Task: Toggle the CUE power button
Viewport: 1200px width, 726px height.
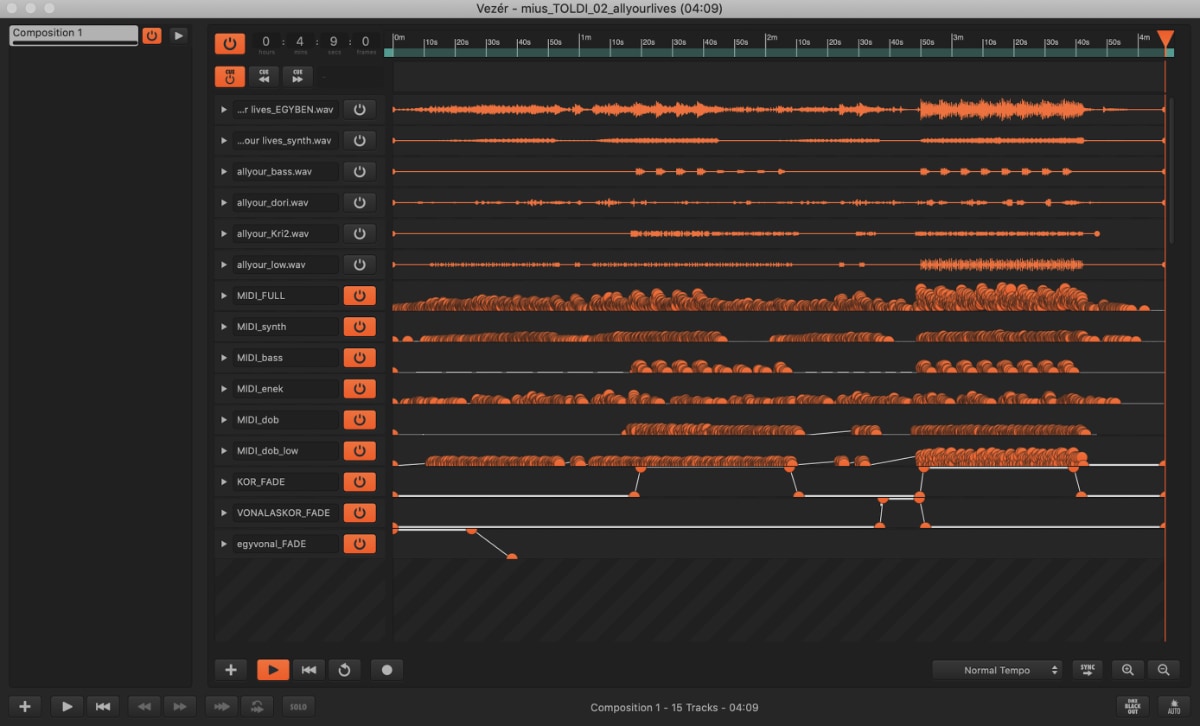Action: pos(230,76)
